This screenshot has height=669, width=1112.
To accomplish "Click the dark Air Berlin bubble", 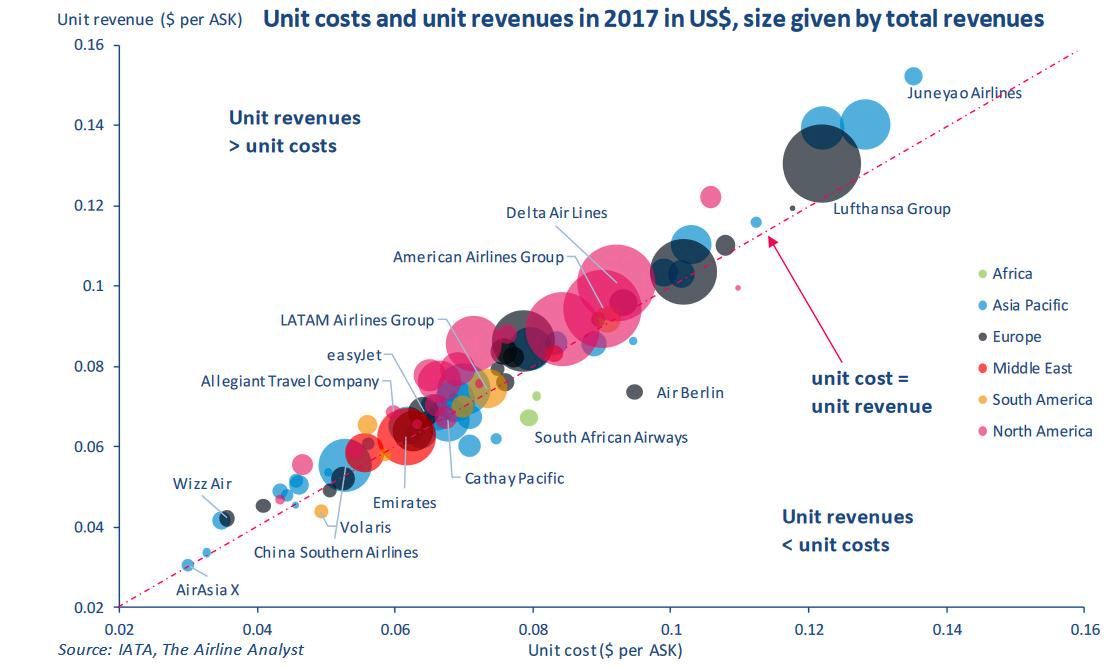I will click(634, 392).
